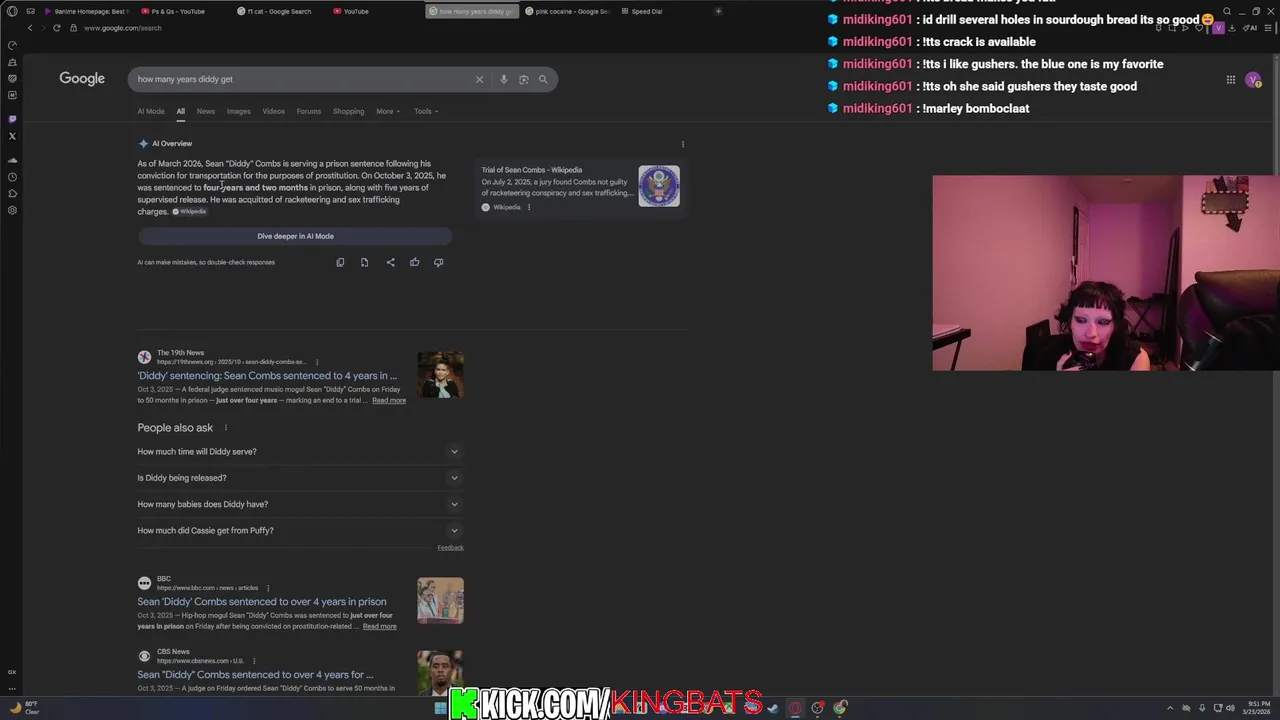
Task: Switch to 'f1 cat - Google Search' tab
Action: click(282, 11)
